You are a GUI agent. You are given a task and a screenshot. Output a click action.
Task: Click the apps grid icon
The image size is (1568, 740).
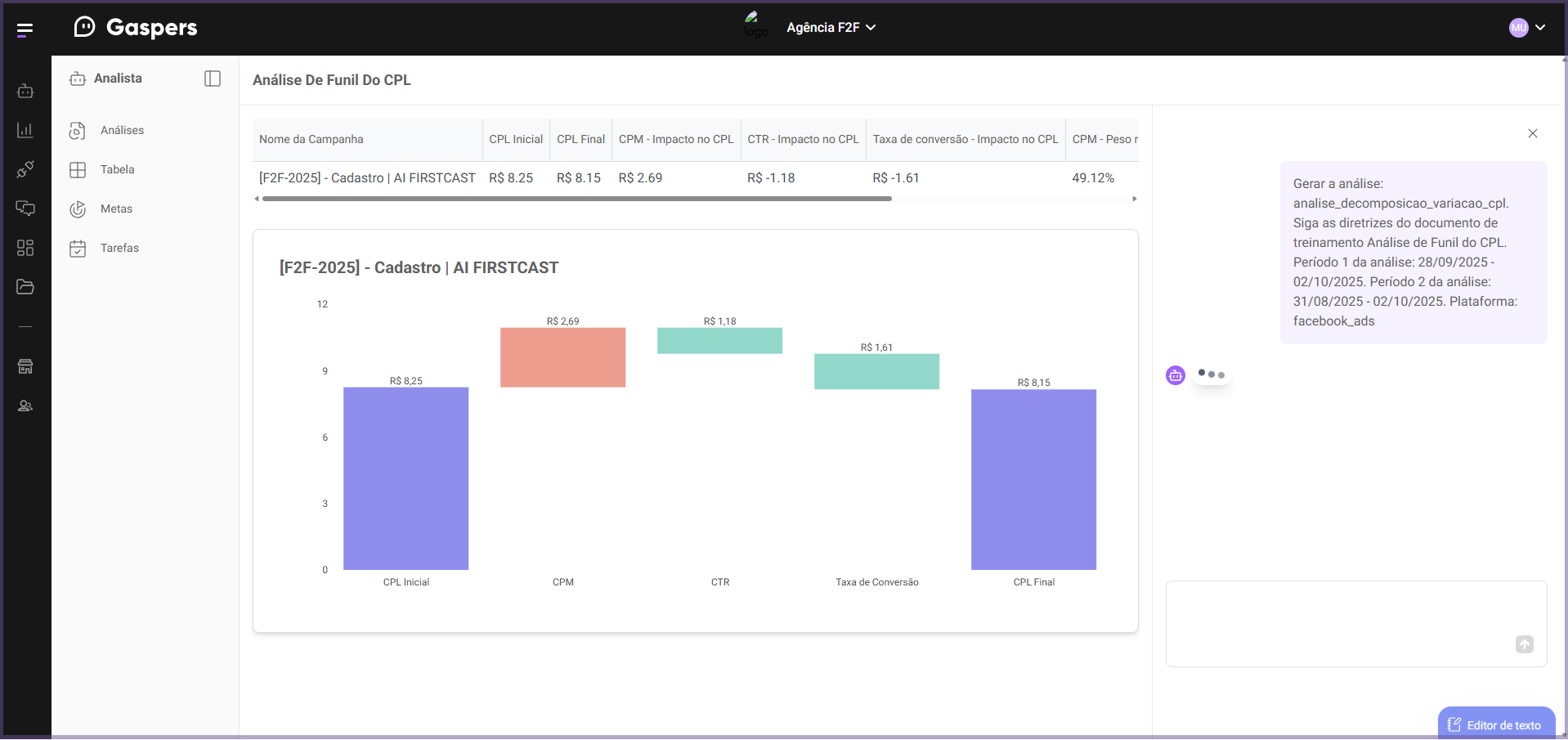[x=25, y=248]
